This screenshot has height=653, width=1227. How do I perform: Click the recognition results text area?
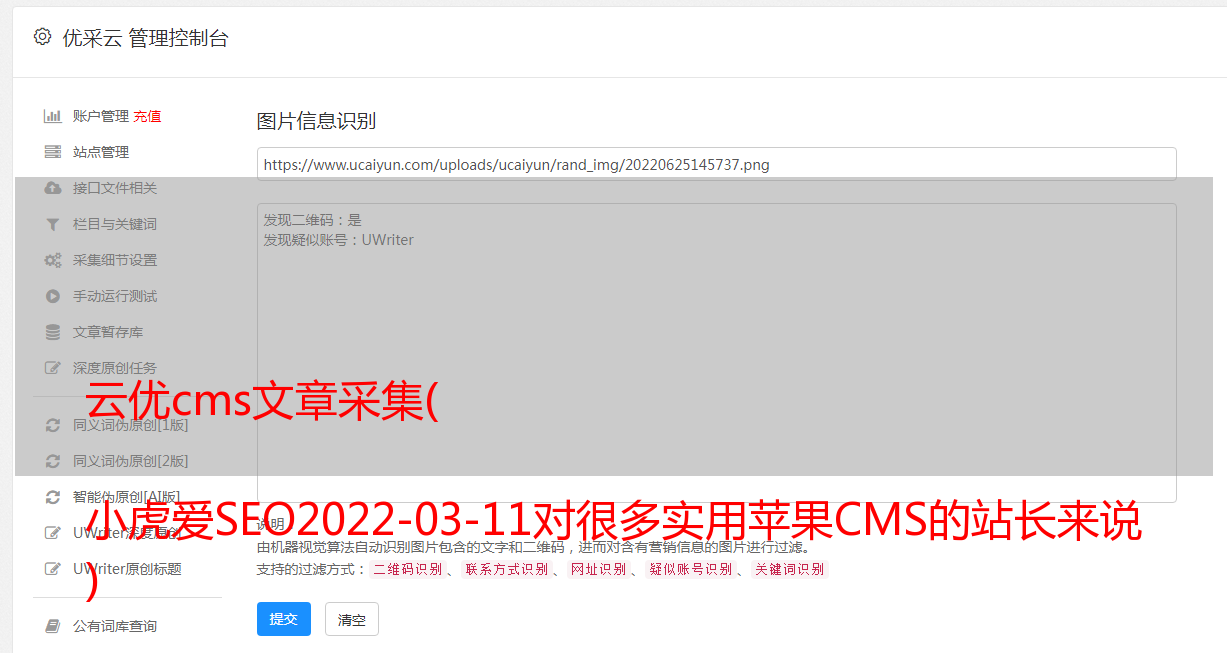[716, 353]
